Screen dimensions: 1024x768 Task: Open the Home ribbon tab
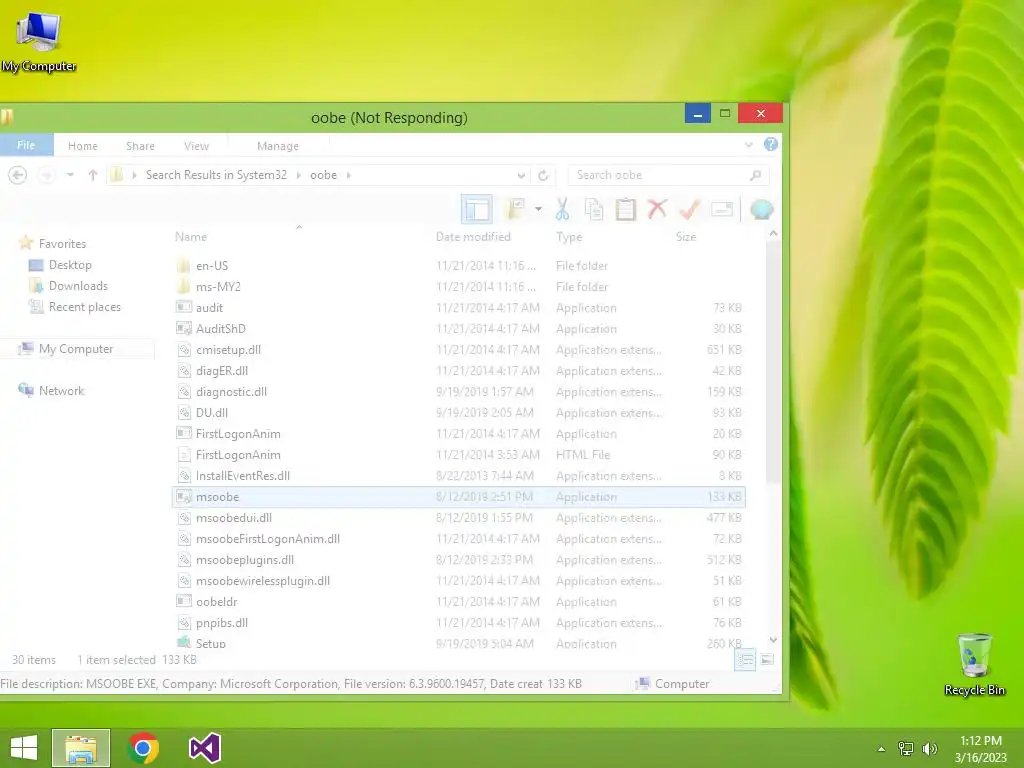[x=83, y=146]
